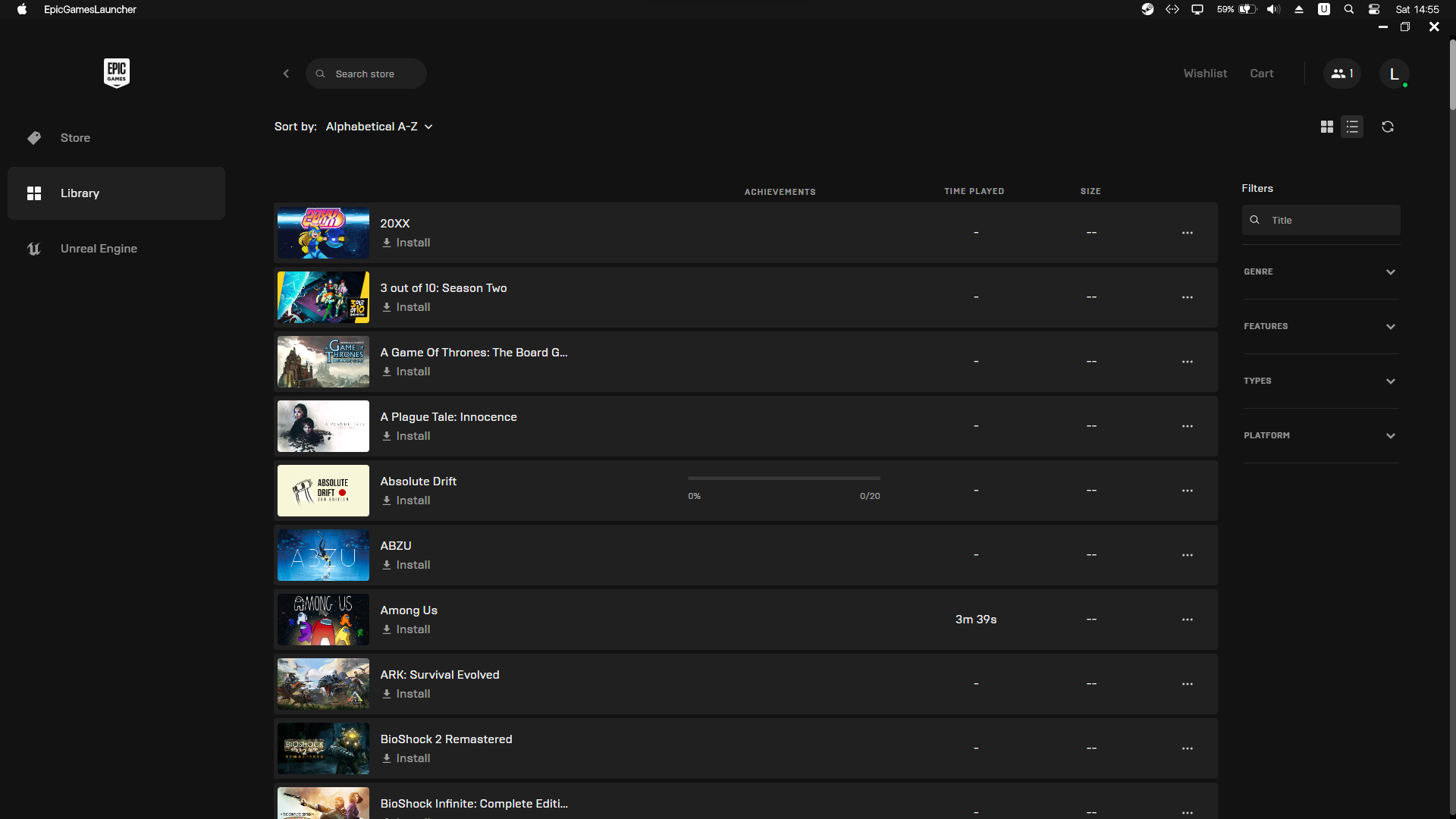The image size is (1456, 819).
Task: Click Absolute Drift achievements progress bar
Action: 783,479
